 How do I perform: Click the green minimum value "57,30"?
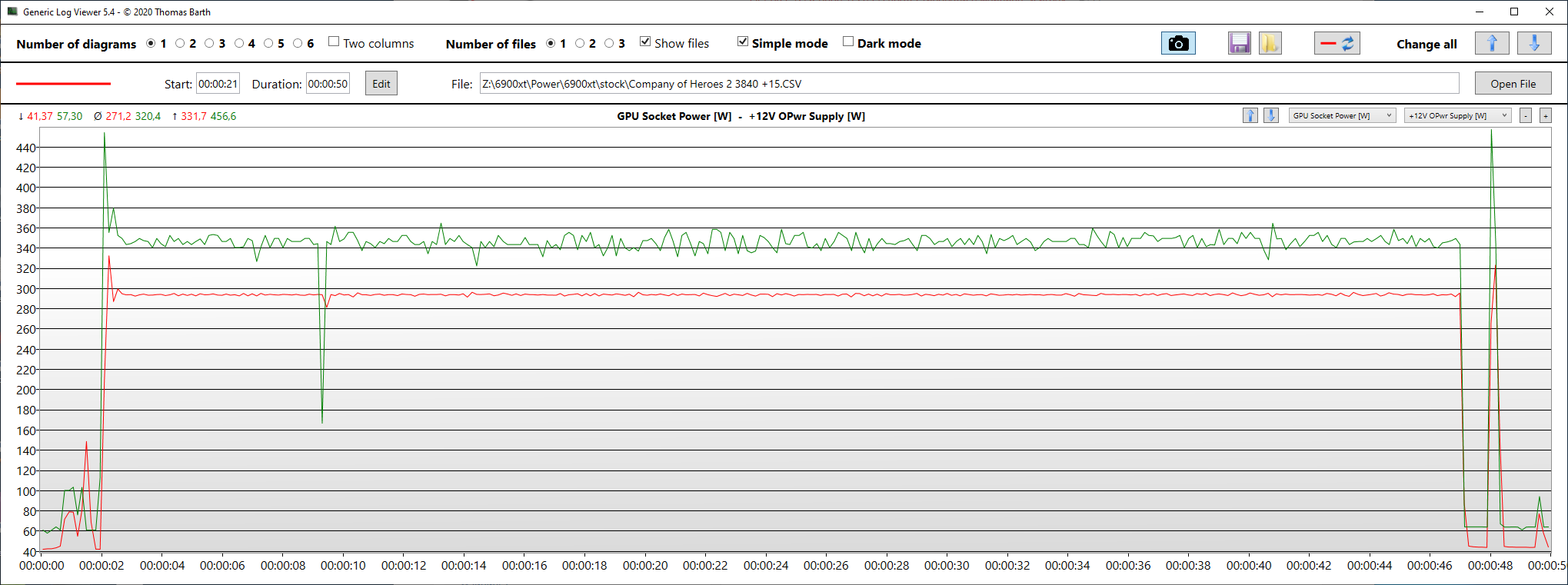point(70,116)
